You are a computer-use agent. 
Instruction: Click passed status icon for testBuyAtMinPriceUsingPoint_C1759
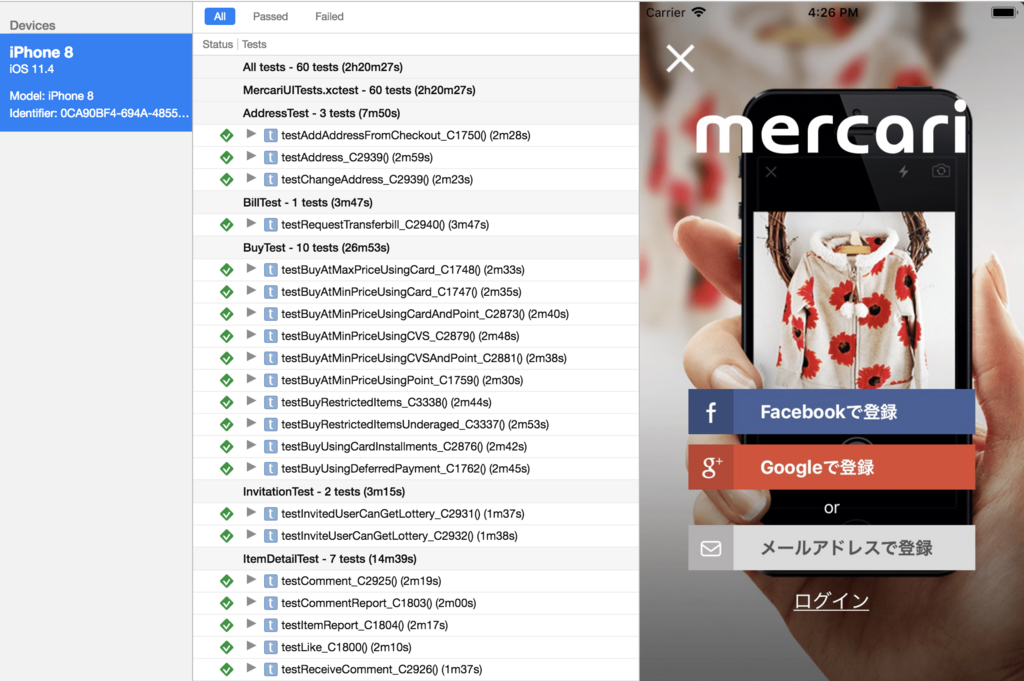(x=227, y=380)
